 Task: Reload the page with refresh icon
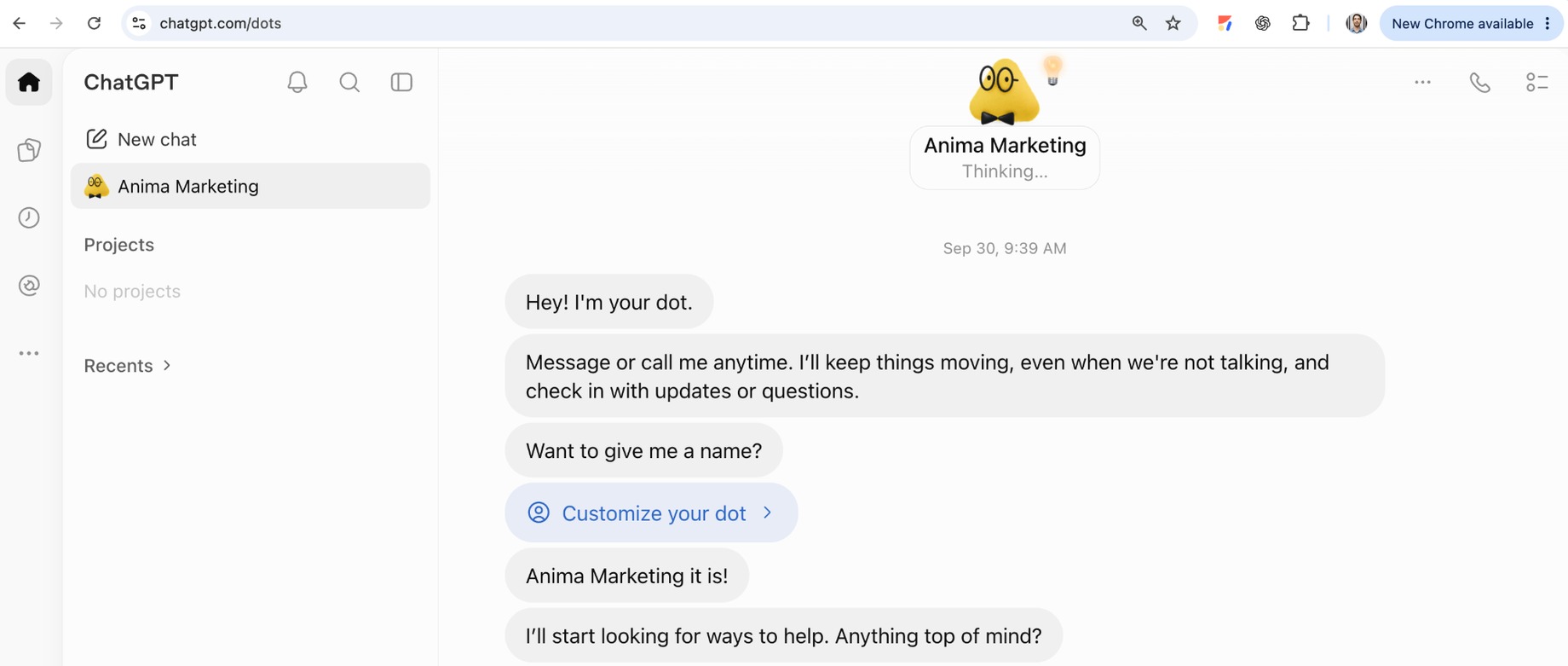pos(94,23)
